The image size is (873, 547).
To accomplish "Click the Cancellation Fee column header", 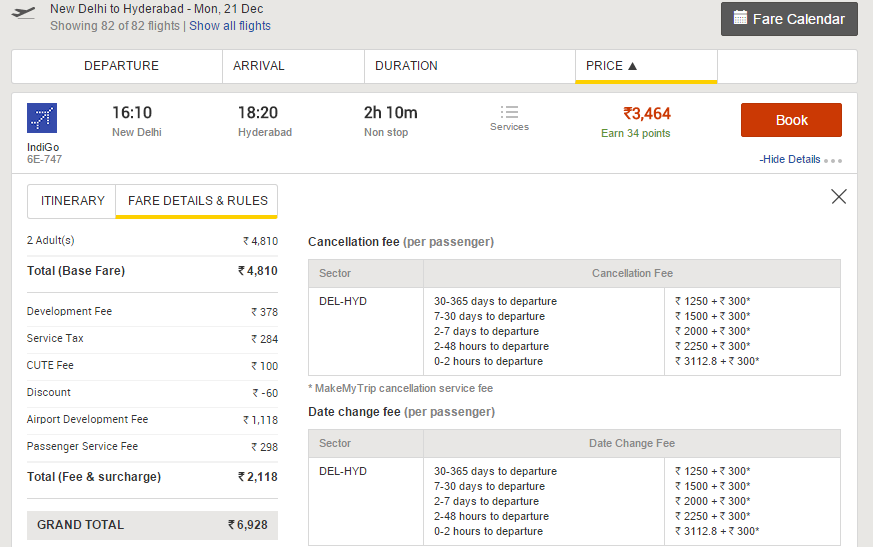I will (632, 274).
